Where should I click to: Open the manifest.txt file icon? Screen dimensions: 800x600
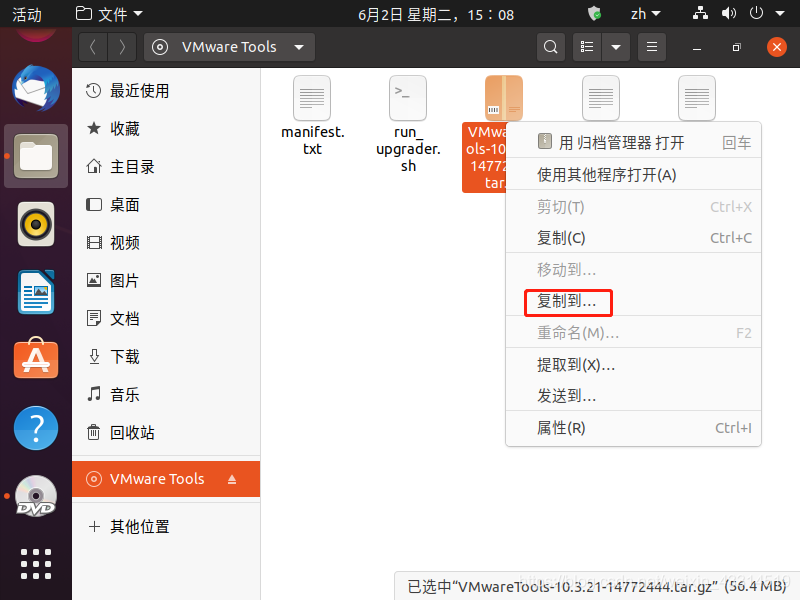pos(312,98)
